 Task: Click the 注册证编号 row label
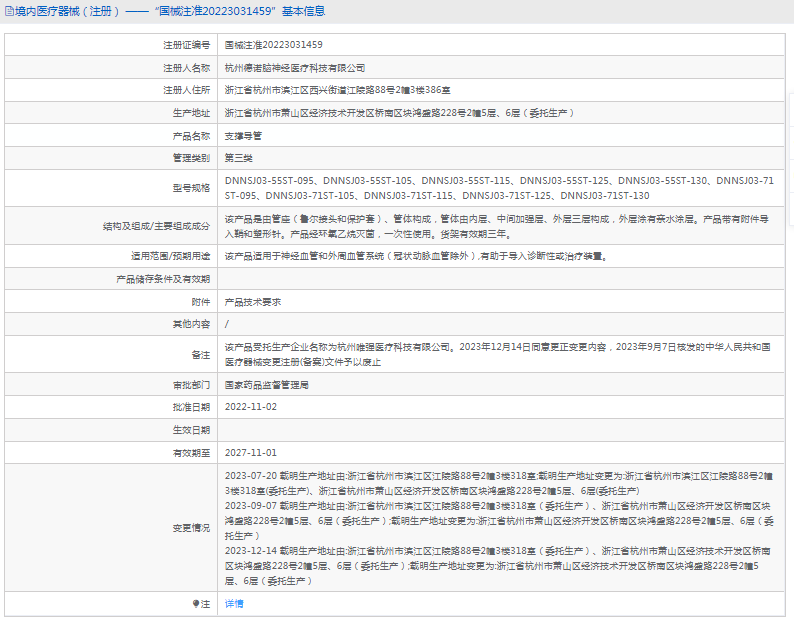pyautogui.click(x=186, y=45)
